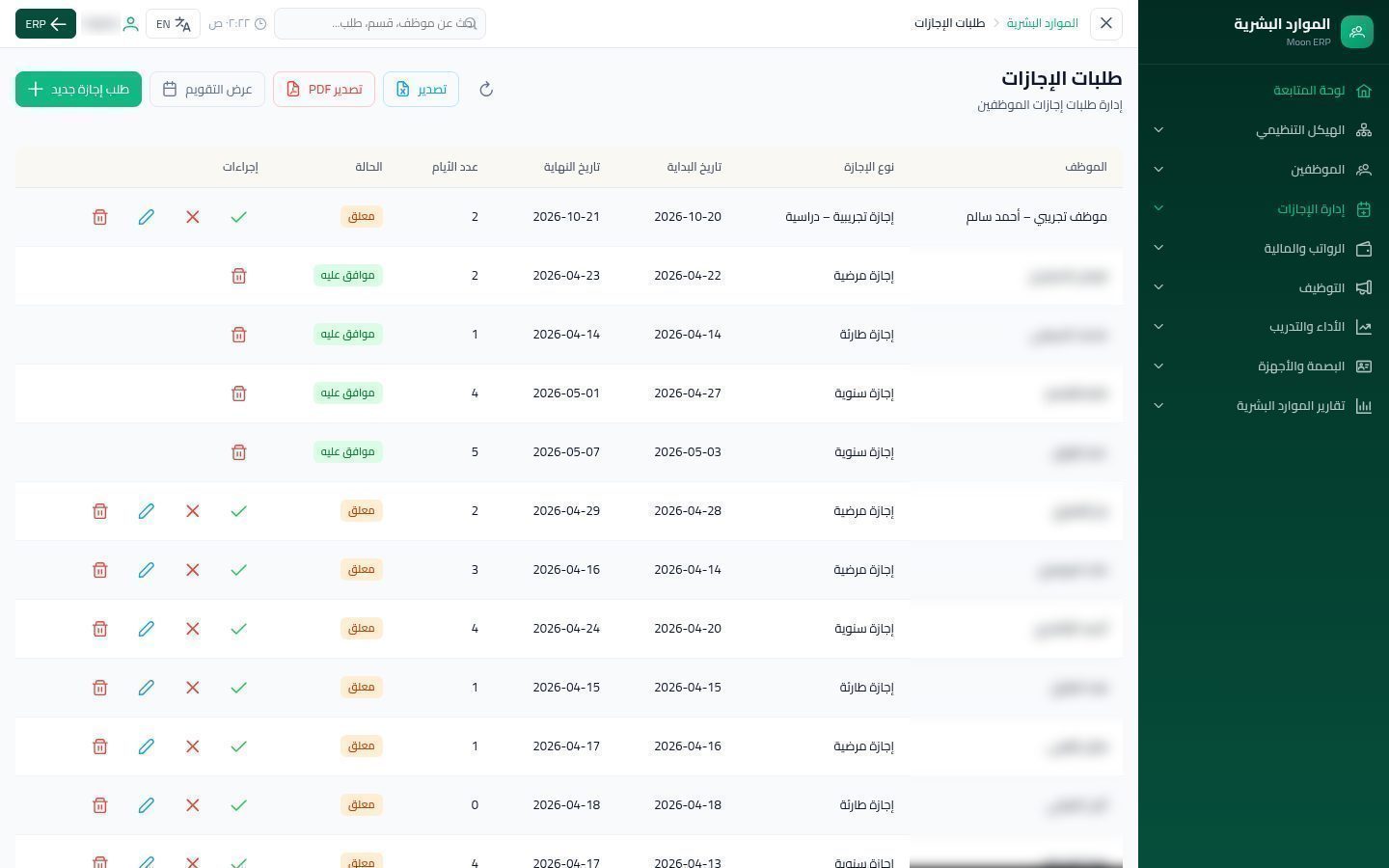This screenshot has width=1389, height=868.
Task: Edit the sick leave starting 2026-04-28
Action: point(147,511)
